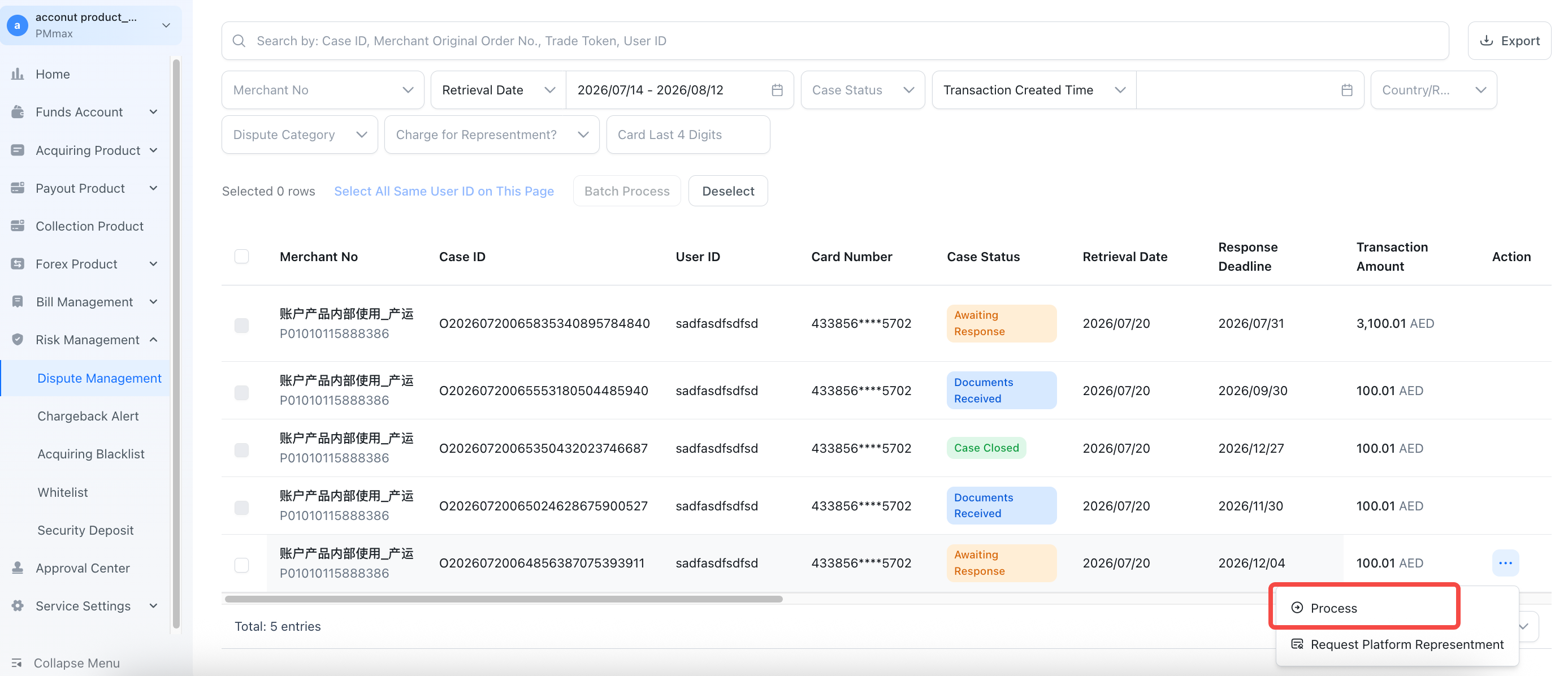Screen dimensions: 1568x676
Task: Click the table horizontal scrollbar
Action: (x=504, y=599)
